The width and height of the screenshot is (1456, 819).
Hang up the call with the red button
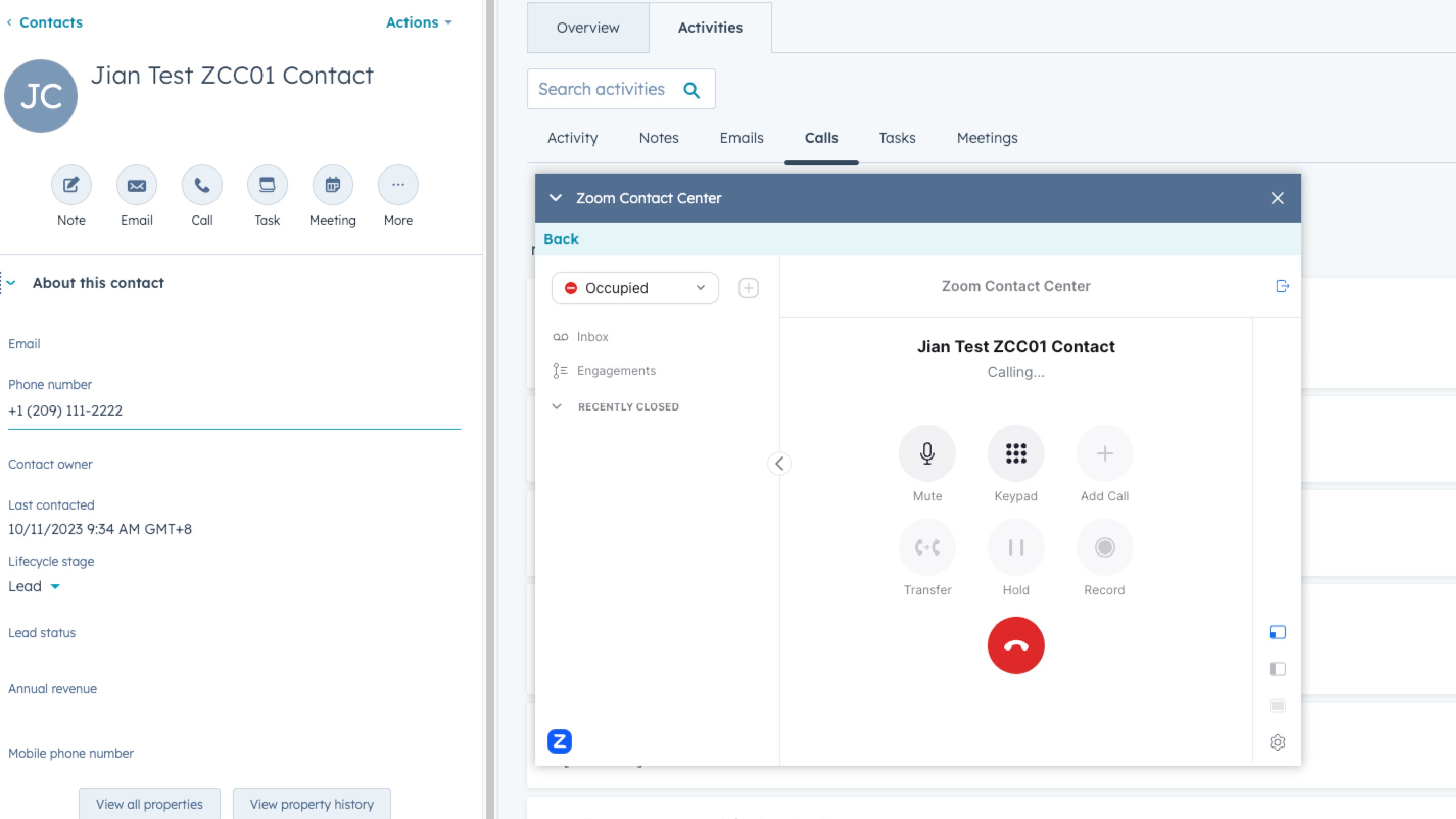coord(1016,645)
